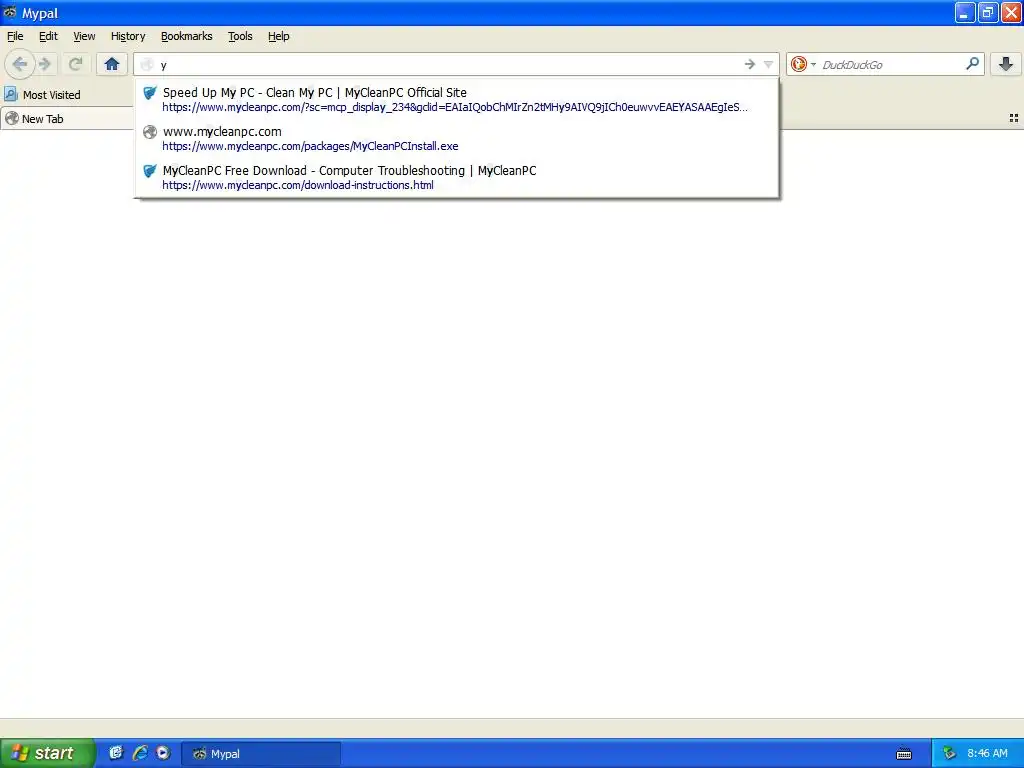Open the address bar history dropdown
The width and height of the screenshot is (1024, 768).
tap(768, 64)
